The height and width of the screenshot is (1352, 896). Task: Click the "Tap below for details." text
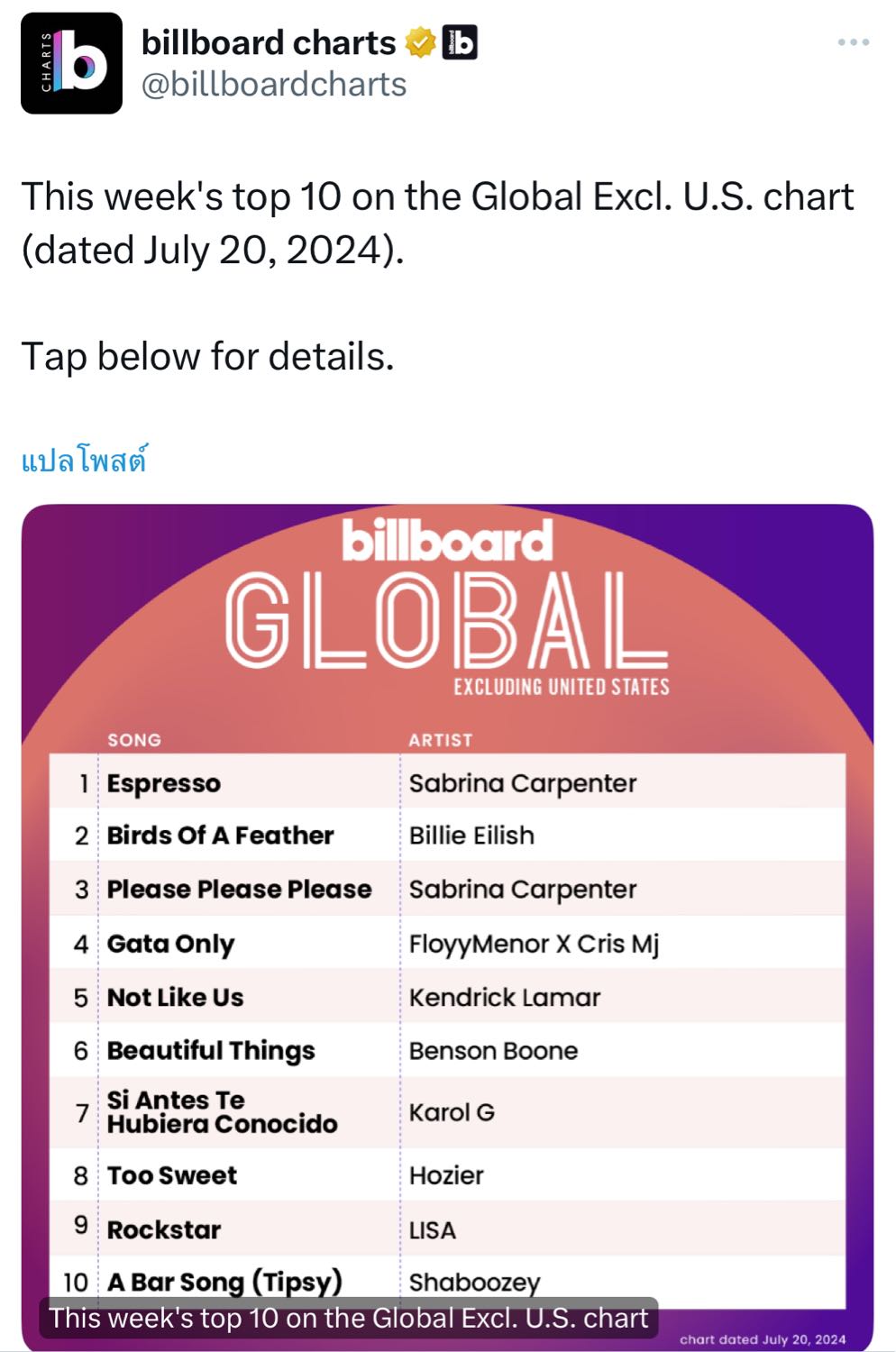point(207,357)
